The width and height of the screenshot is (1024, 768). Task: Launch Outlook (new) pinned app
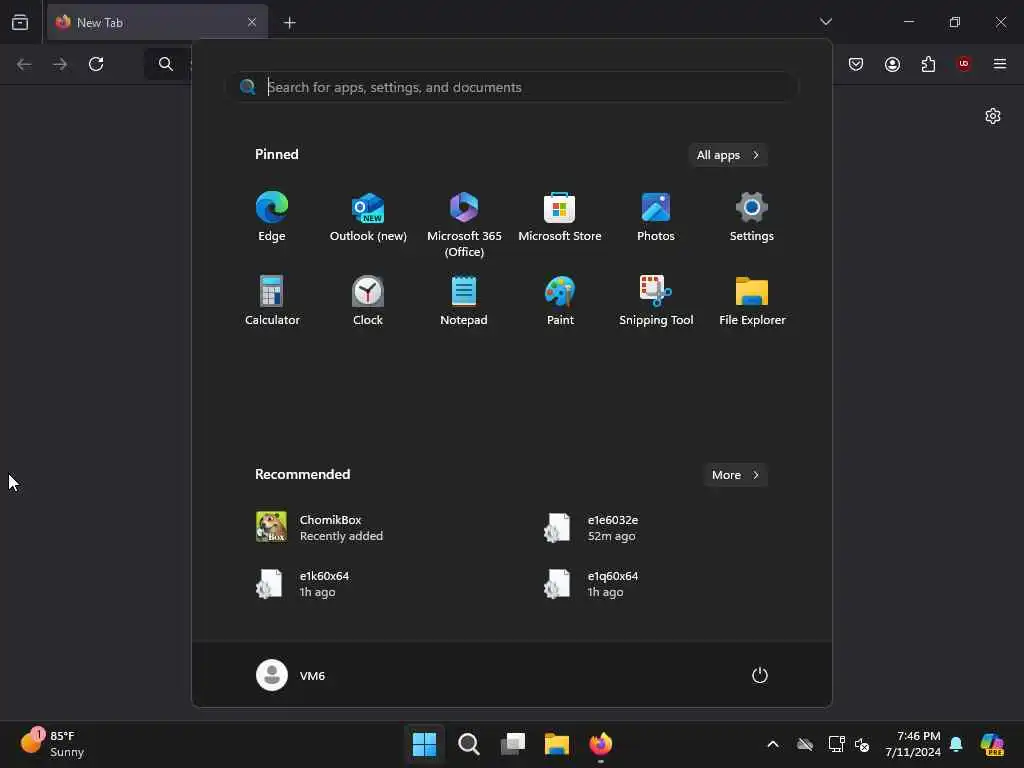[368, 217]
